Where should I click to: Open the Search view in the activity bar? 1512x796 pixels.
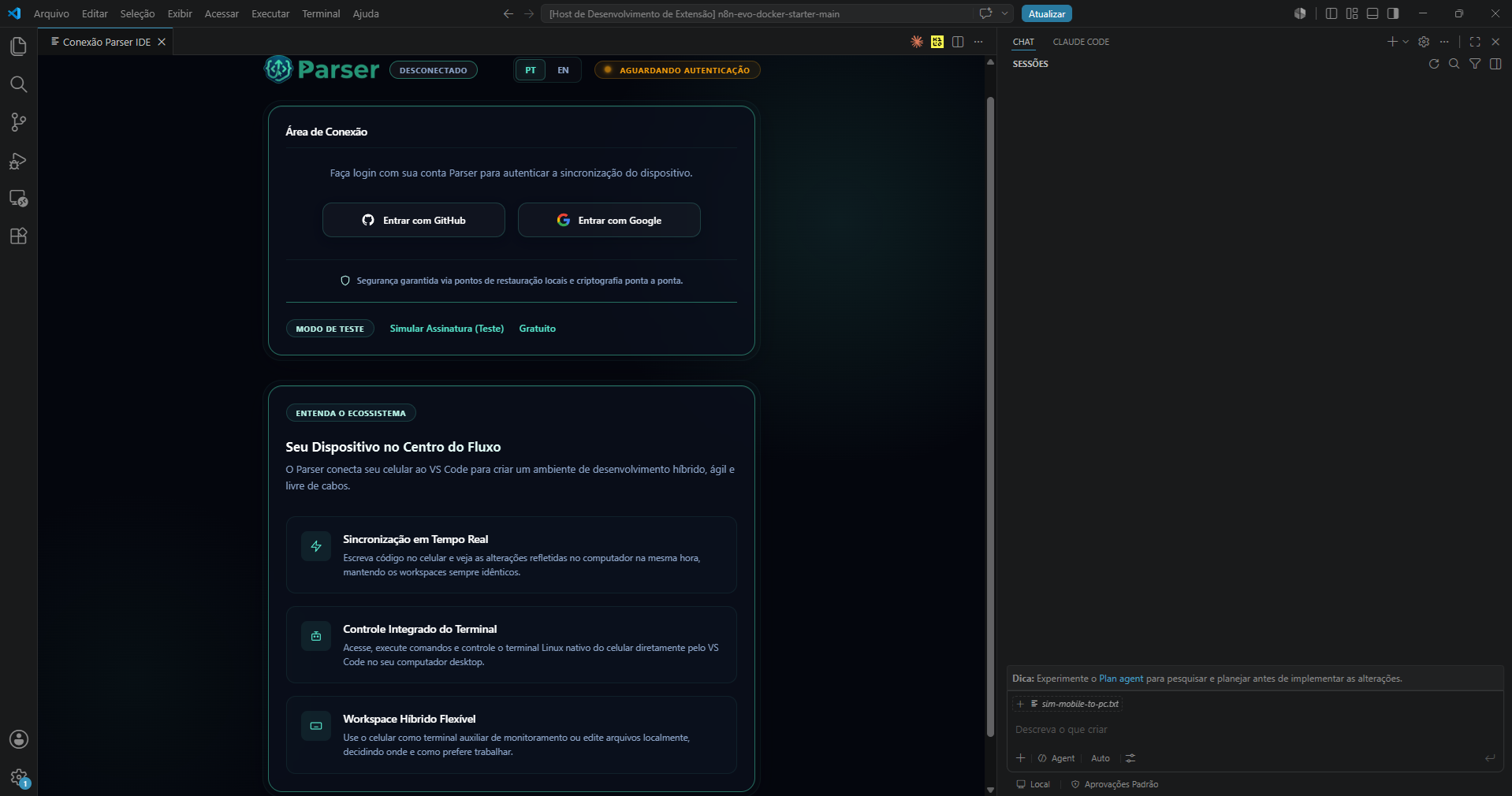pos(19,84)
